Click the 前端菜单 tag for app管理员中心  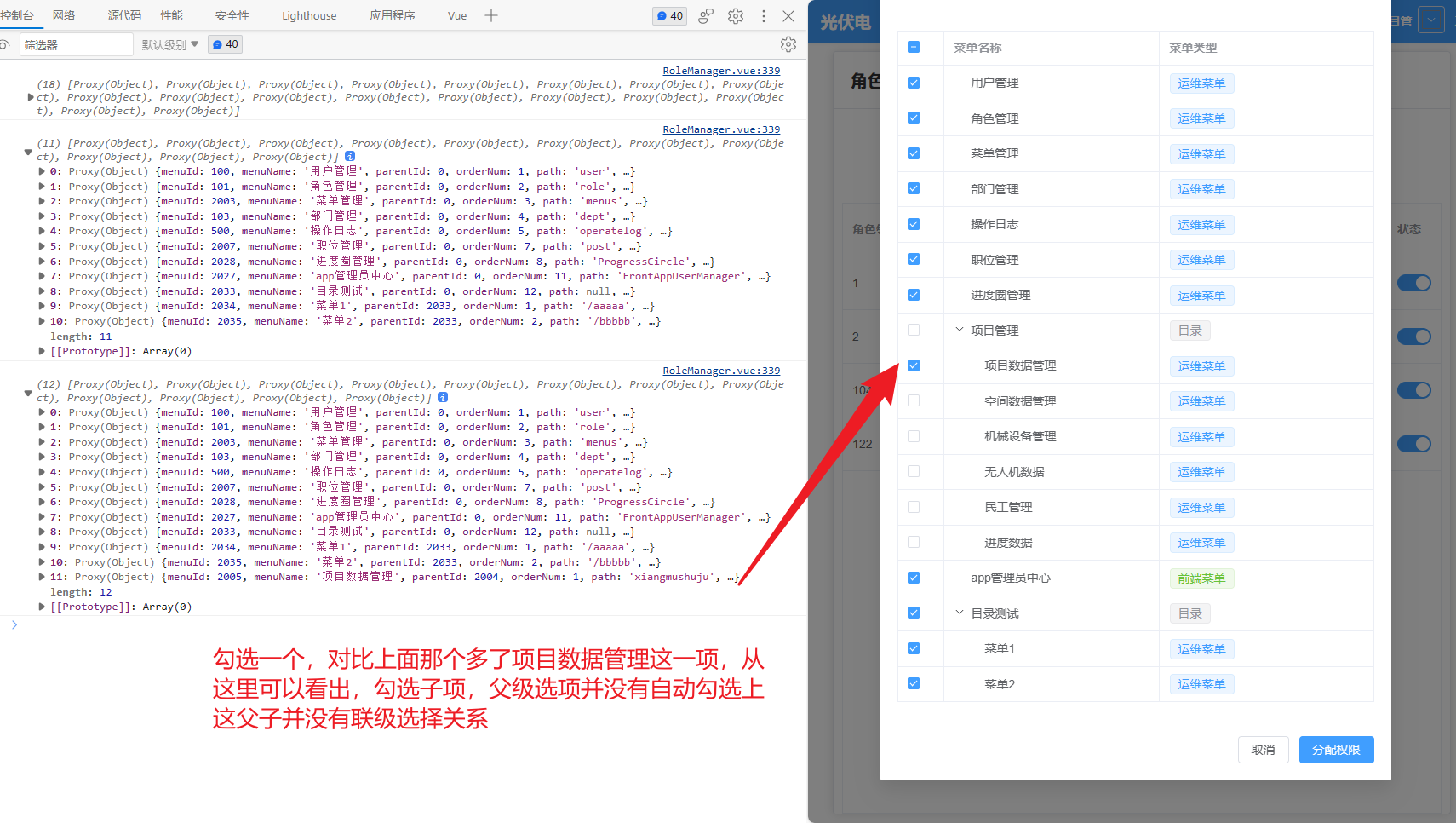pyautogui.click(x=1201, y=578)
